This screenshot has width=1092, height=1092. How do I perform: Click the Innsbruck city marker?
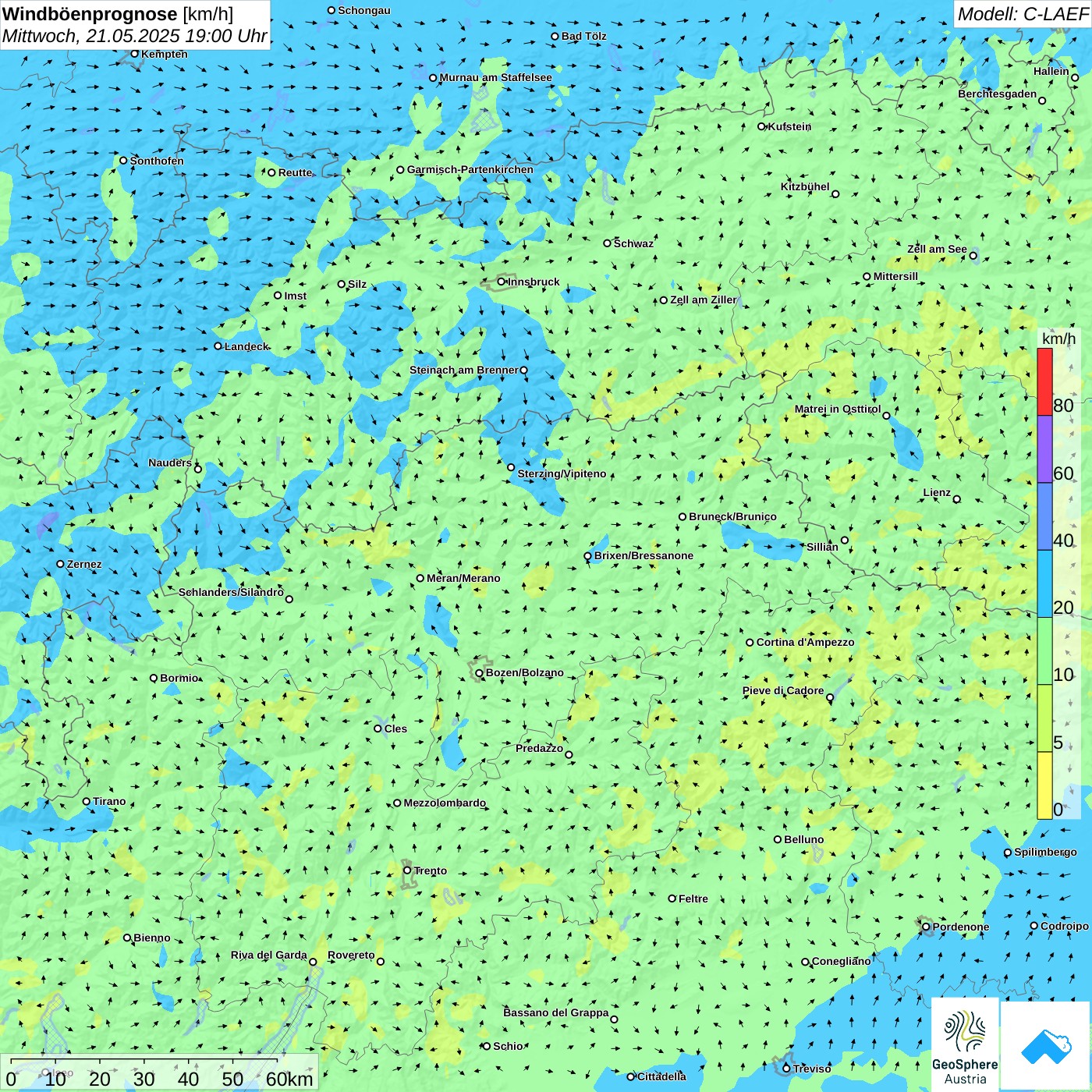502,282
